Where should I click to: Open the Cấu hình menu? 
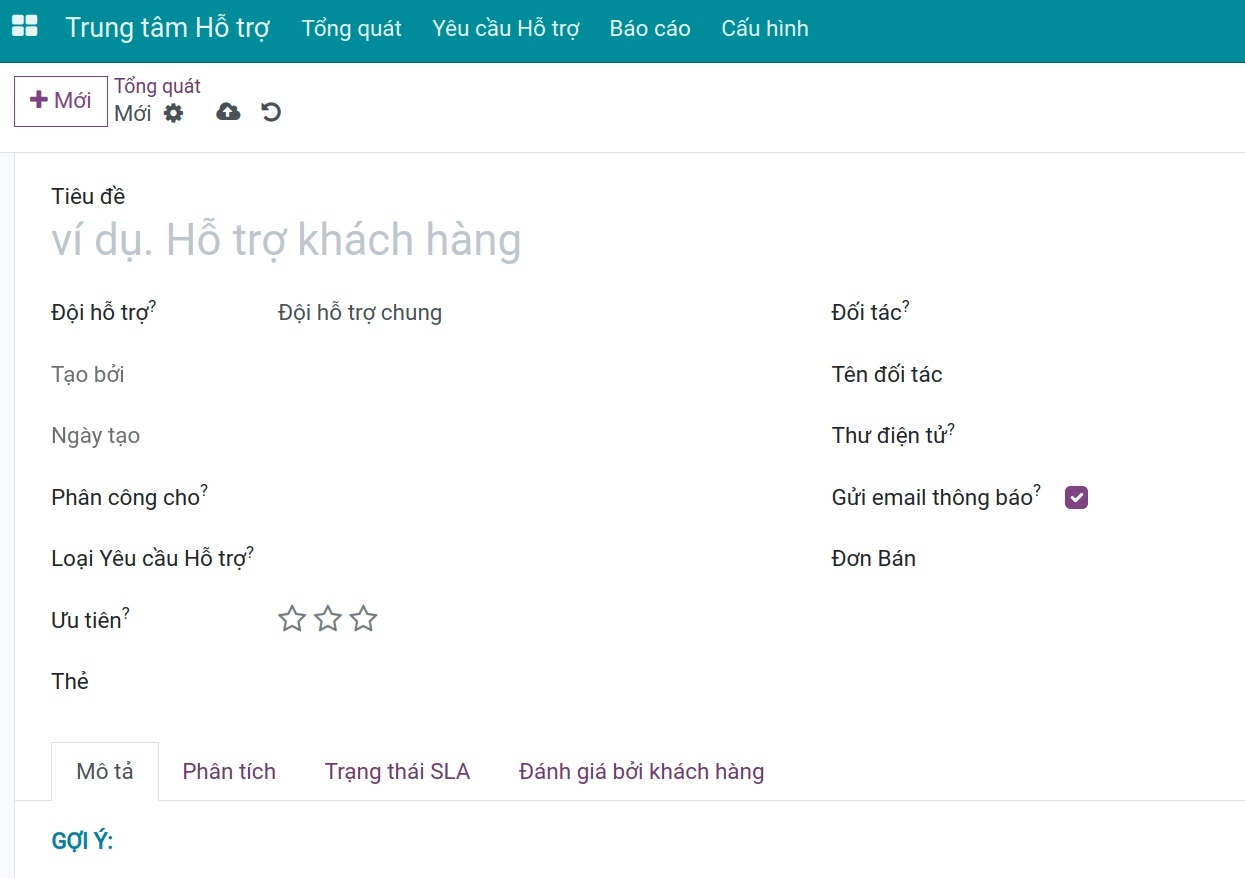click(x=765, y=28)
